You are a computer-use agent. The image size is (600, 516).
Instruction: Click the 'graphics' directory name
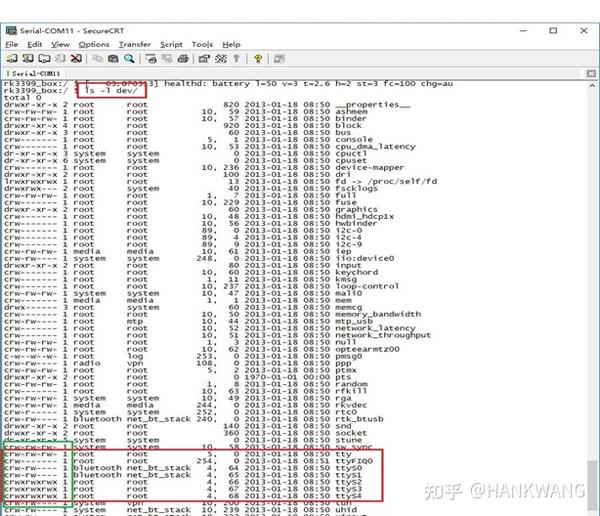coord(356,209)
